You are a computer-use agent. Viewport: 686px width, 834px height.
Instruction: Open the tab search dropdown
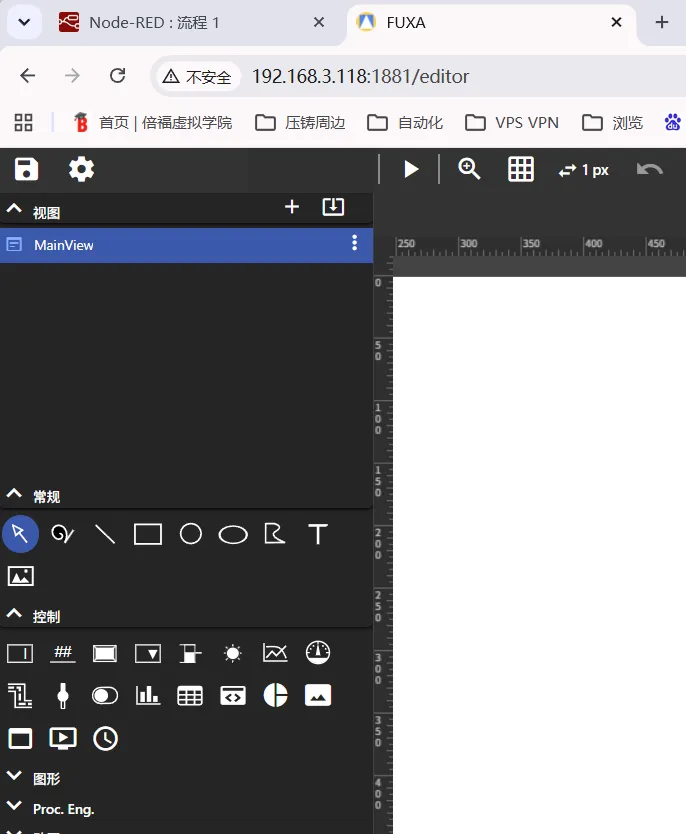(24, 22)
